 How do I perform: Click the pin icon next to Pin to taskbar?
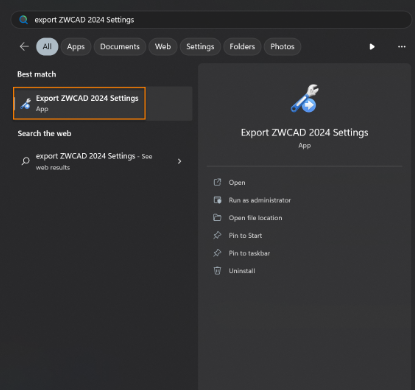[x=217, y=253]
